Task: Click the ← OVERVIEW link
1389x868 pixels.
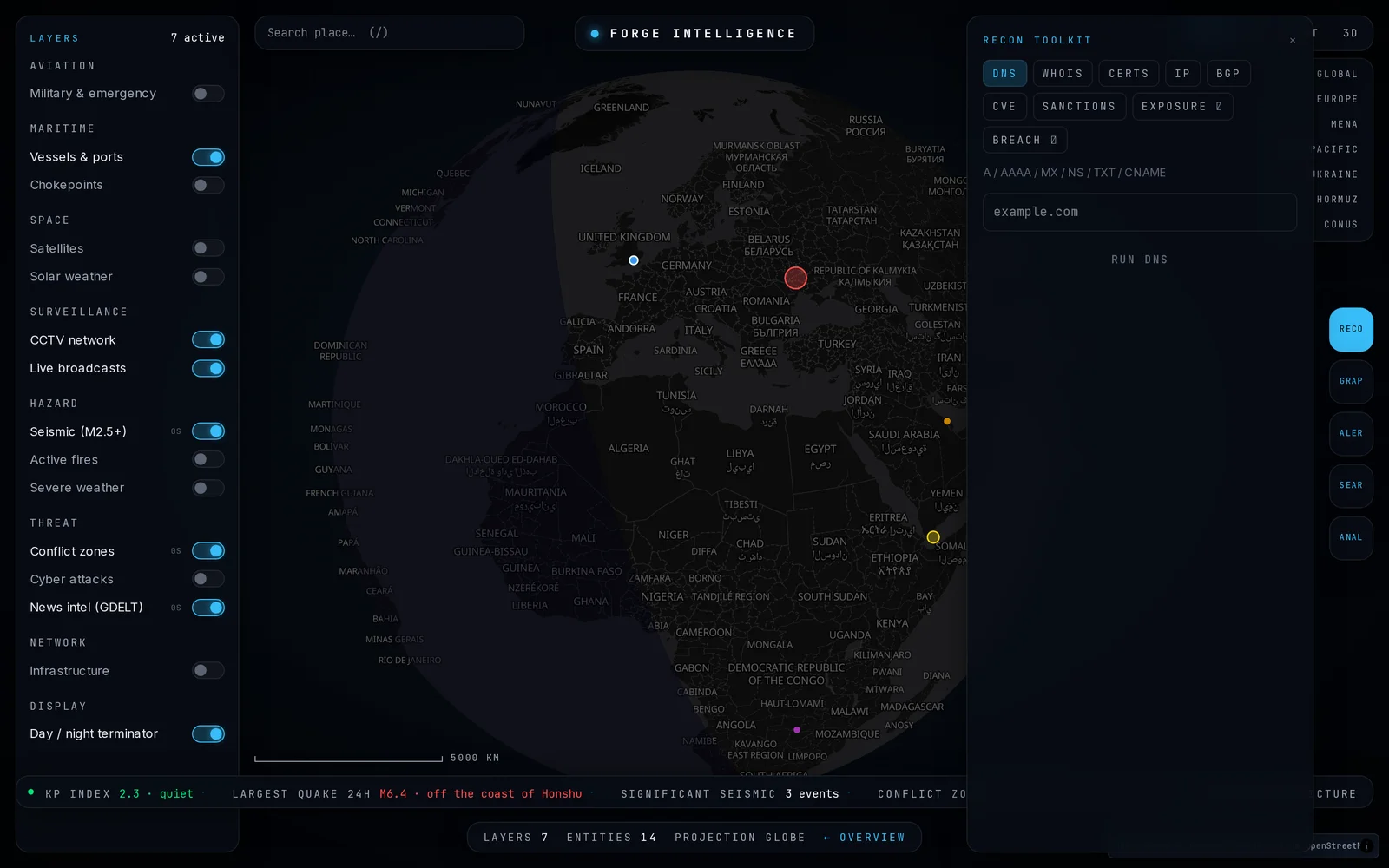Action: click(x=864, y=838)
